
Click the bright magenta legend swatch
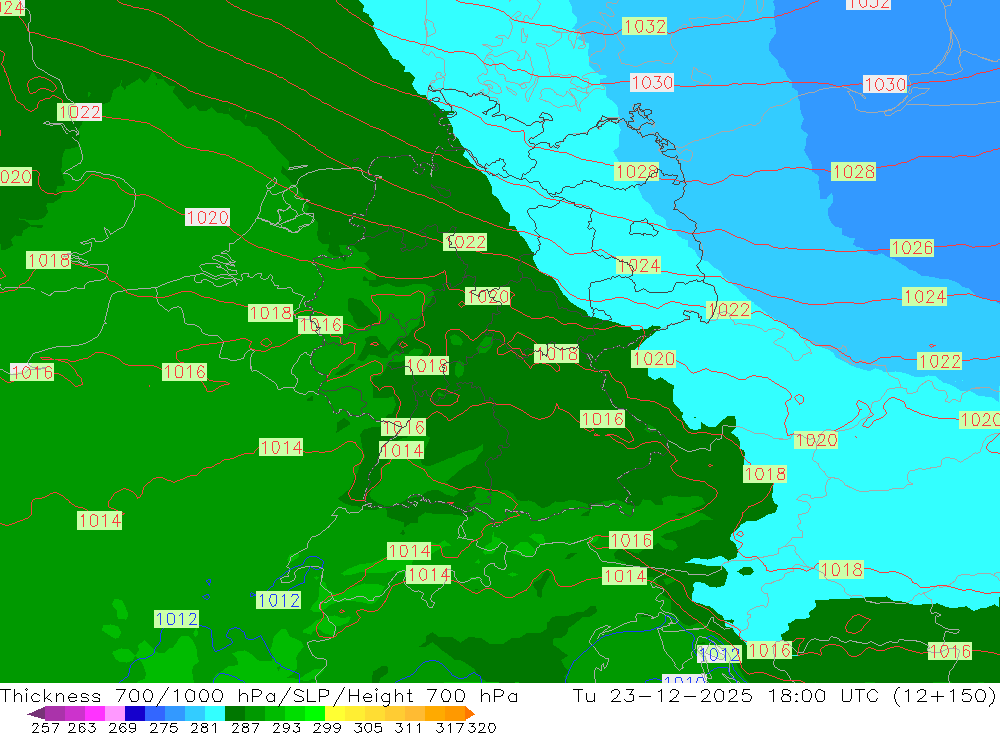pyautogui.click(x=95, y=713)
